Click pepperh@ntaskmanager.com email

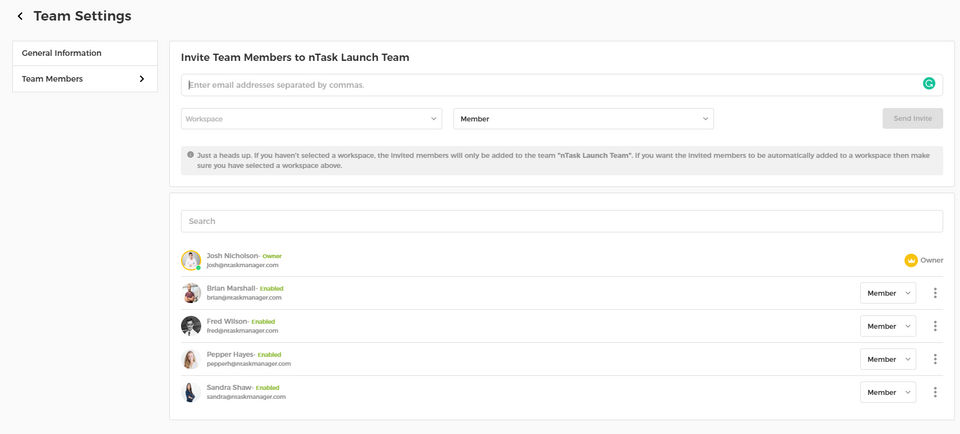tap(249, 364)
